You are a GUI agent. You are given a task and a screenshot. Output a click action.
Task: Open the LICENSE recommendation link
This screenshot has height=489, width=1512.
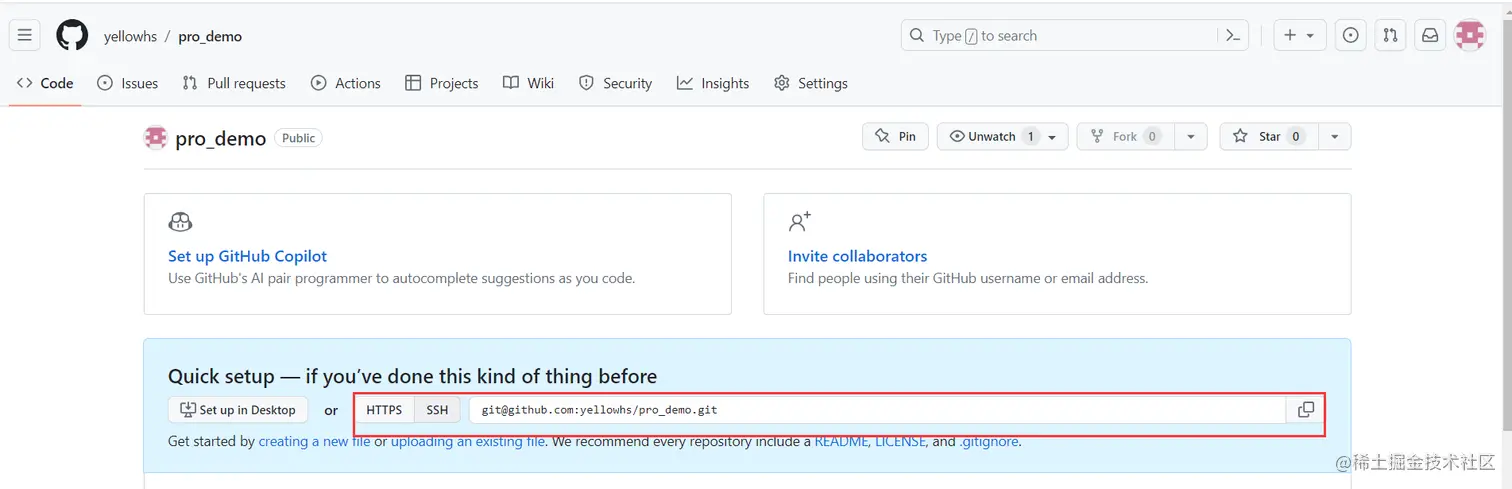click(900, 441)
